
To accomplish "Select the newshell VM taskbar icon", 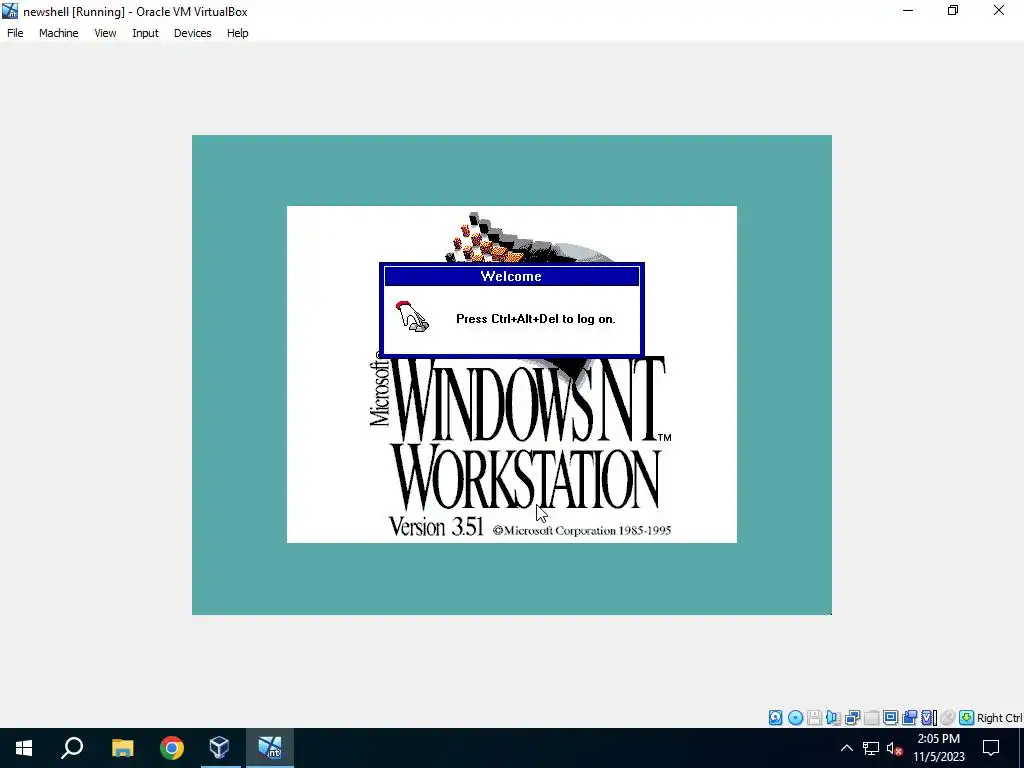I will coord(270,748).
